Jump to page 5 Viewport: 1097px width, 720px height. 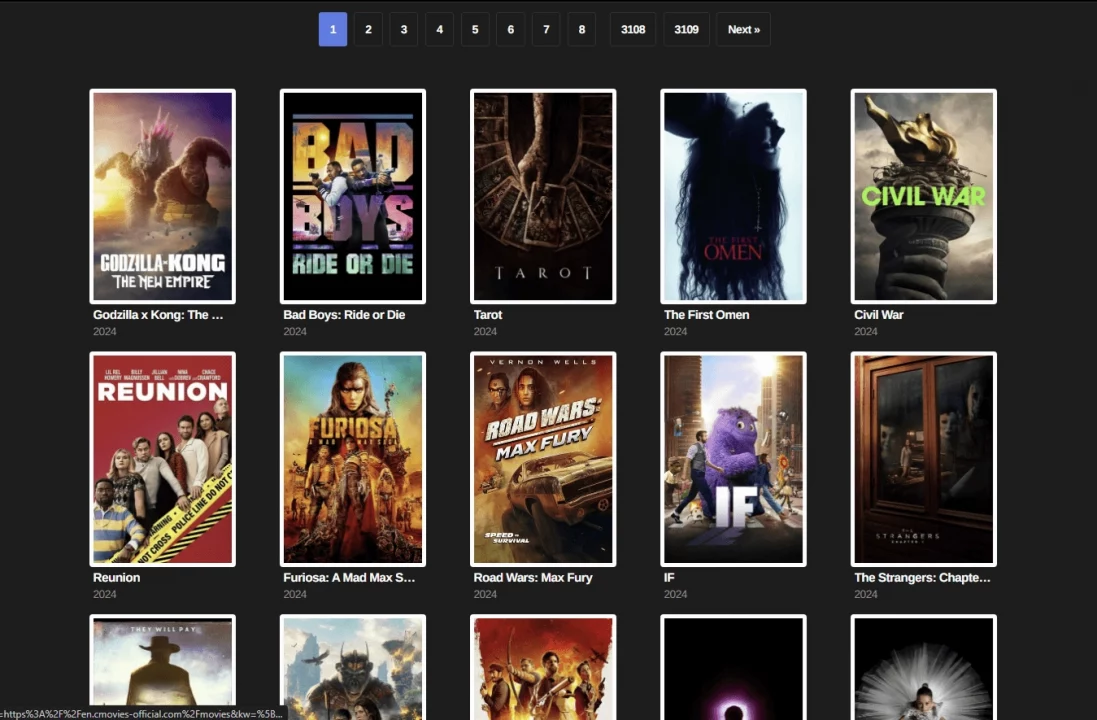(x=474, y=29)
